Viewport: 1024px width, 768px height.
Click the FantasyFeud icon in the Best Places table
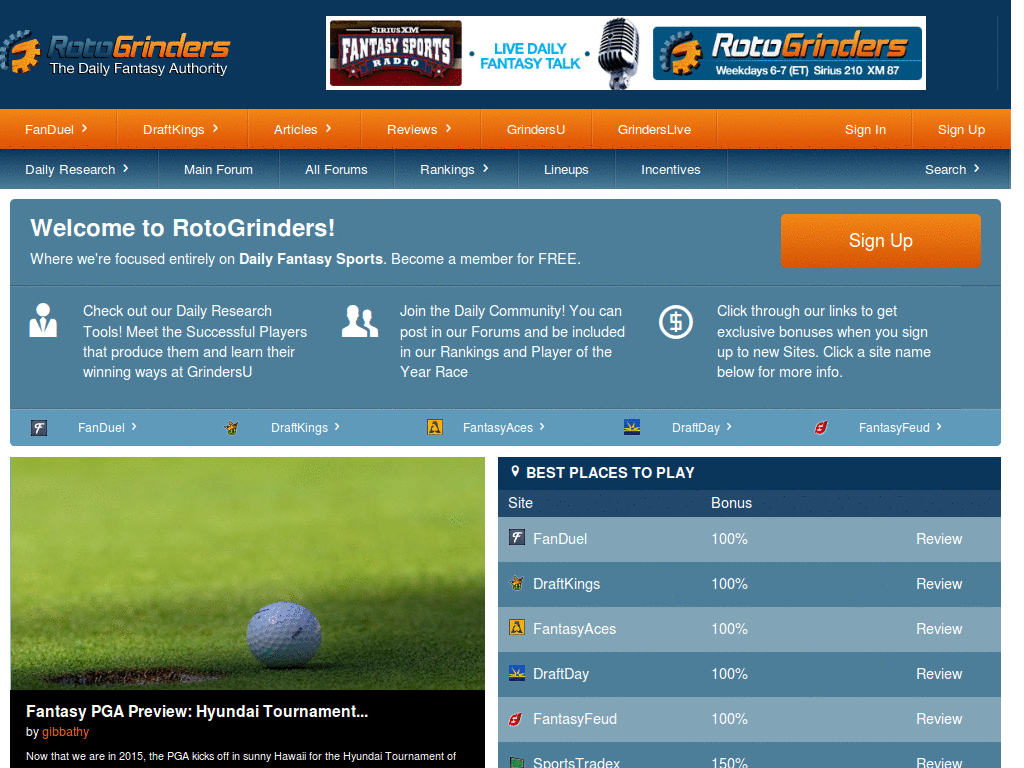(516, 719)
